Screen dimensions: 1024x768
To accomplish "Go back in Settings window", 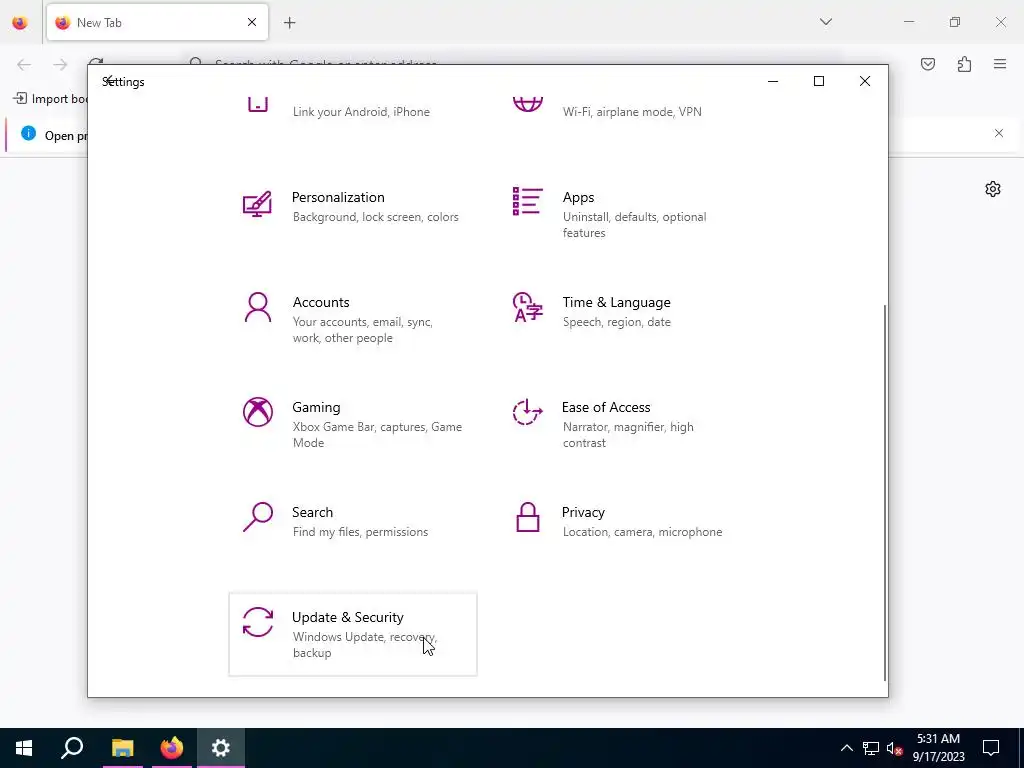I will click(x=110, y=81).
